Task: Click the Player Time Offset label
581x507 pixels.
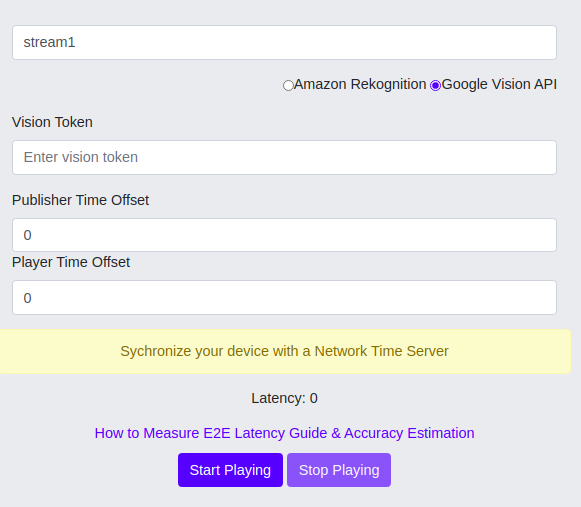Action: pyautogui.click(x=71, y=262)
